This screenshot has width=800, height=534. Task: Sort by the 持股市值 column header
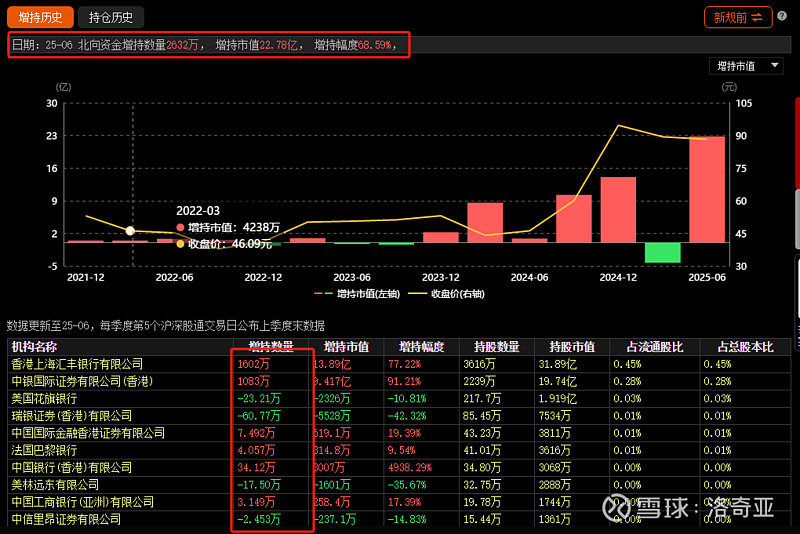(x=571, y=347)
